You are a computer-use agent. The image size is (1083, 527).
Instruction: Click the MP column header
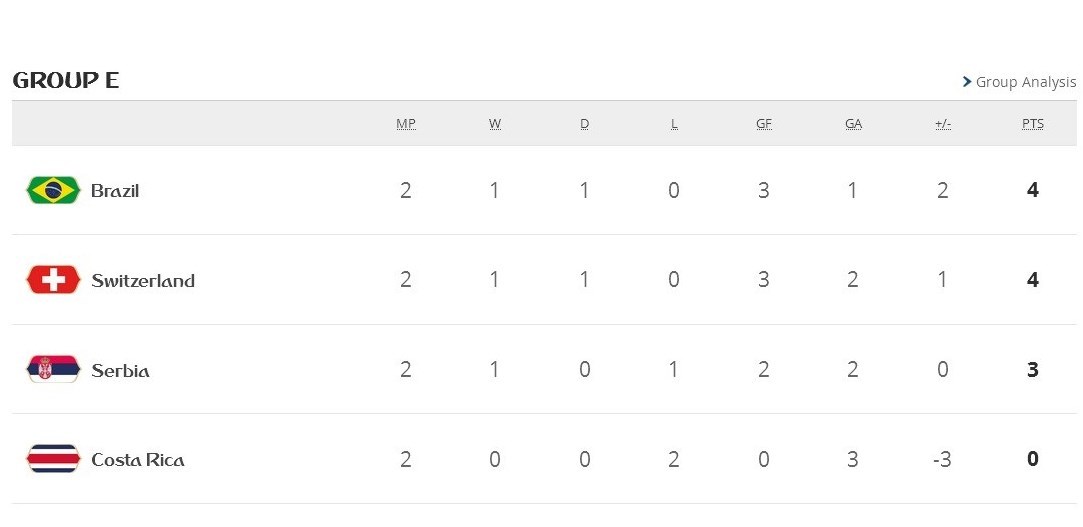point(406,124)
